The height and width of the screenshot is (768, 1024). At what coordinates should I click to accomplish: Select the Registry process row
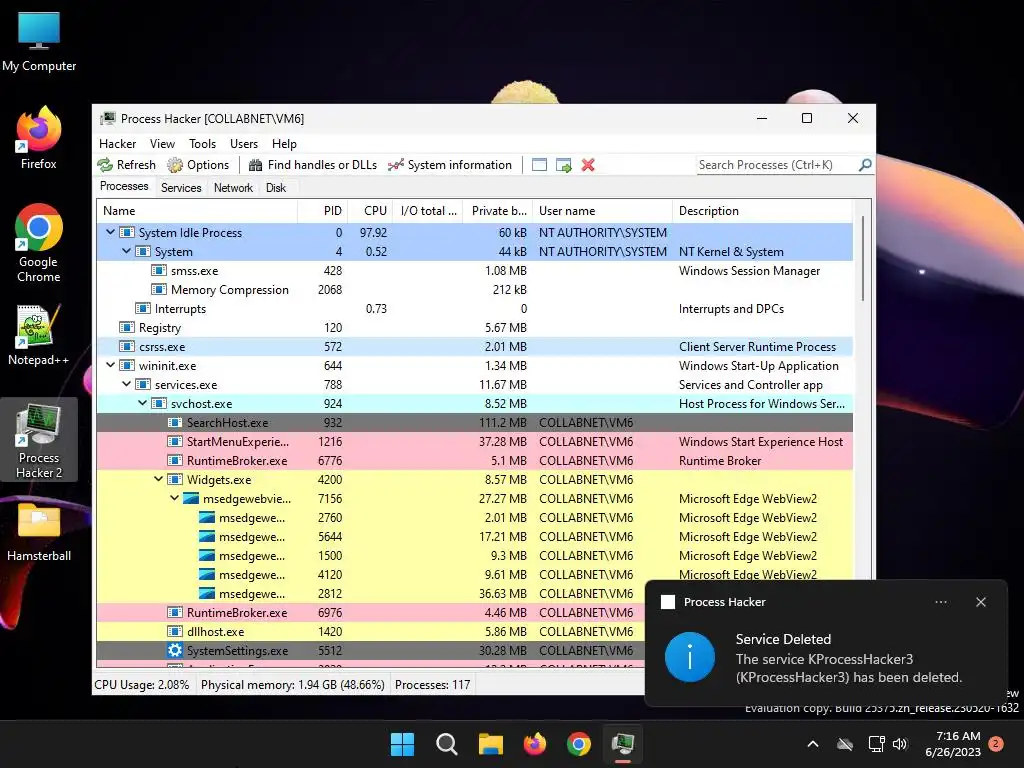(475, 328)
